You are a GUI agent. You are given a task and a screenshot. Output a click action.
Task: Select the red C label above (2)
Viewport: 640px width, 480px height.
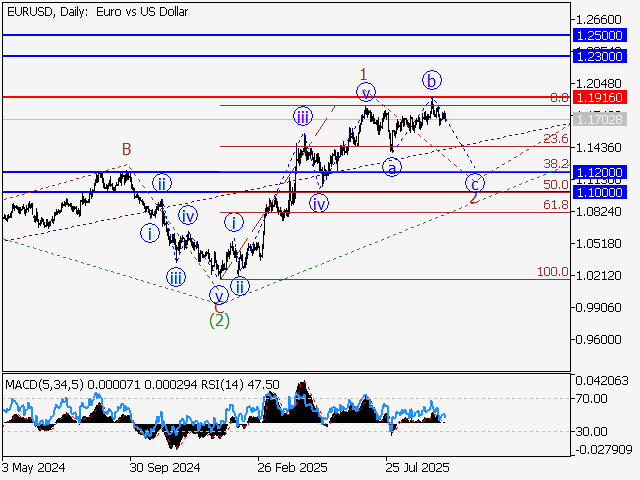pos(218,307)
